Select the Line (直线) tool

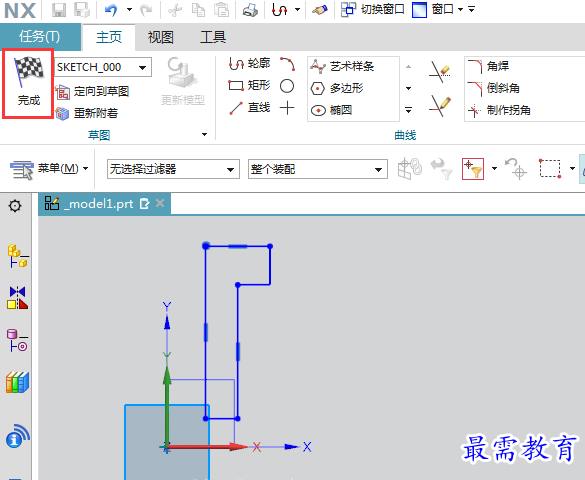coord(249,108)
